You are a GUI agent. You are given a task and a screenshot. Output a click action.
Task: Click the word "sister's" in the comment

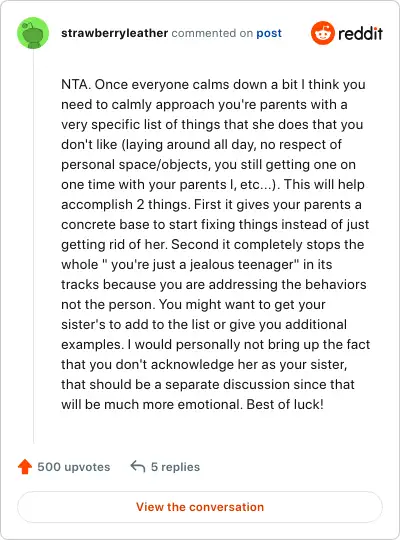pos(83,324)
